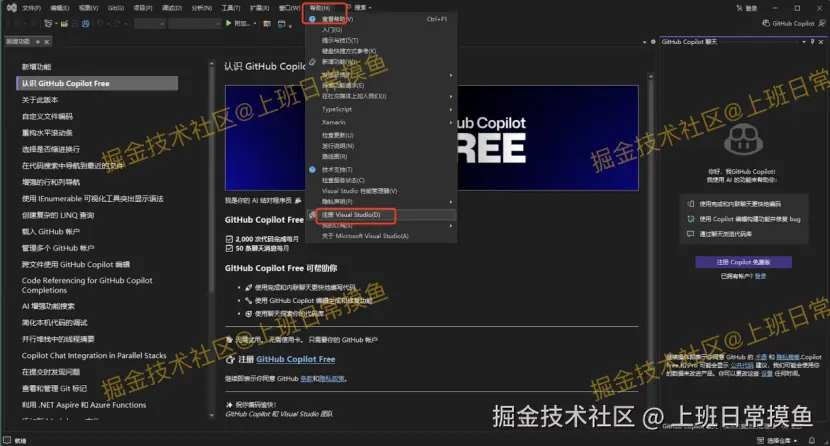Open the GitHub Copilot Free hyperlink

295,359
